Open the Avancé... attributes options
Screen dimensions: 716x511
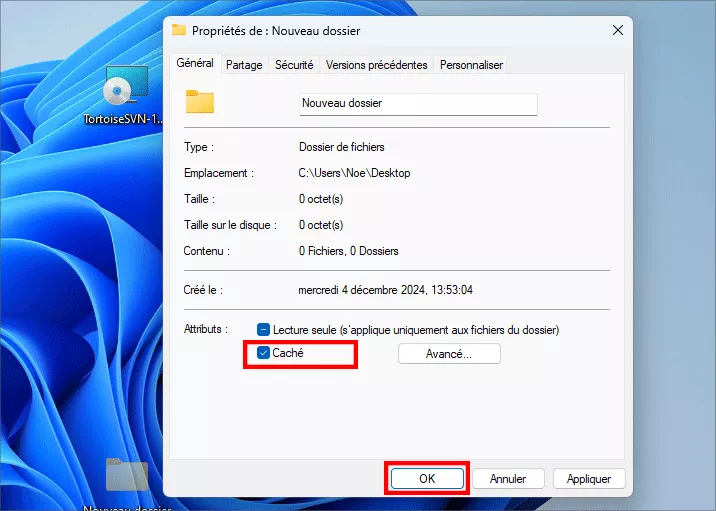pos(448,354)
